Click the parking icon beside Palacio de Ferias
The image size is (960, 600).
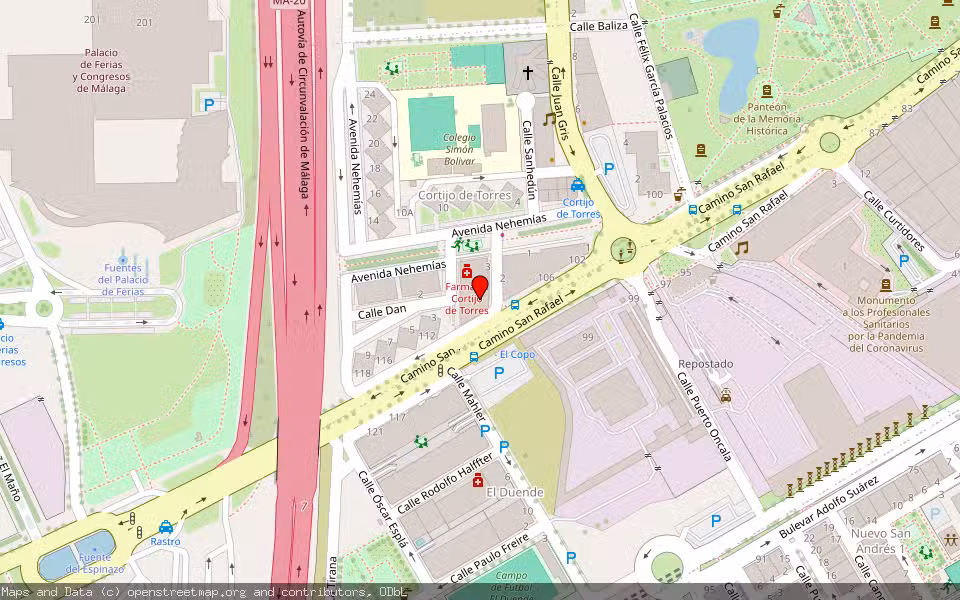click(209, 104)
